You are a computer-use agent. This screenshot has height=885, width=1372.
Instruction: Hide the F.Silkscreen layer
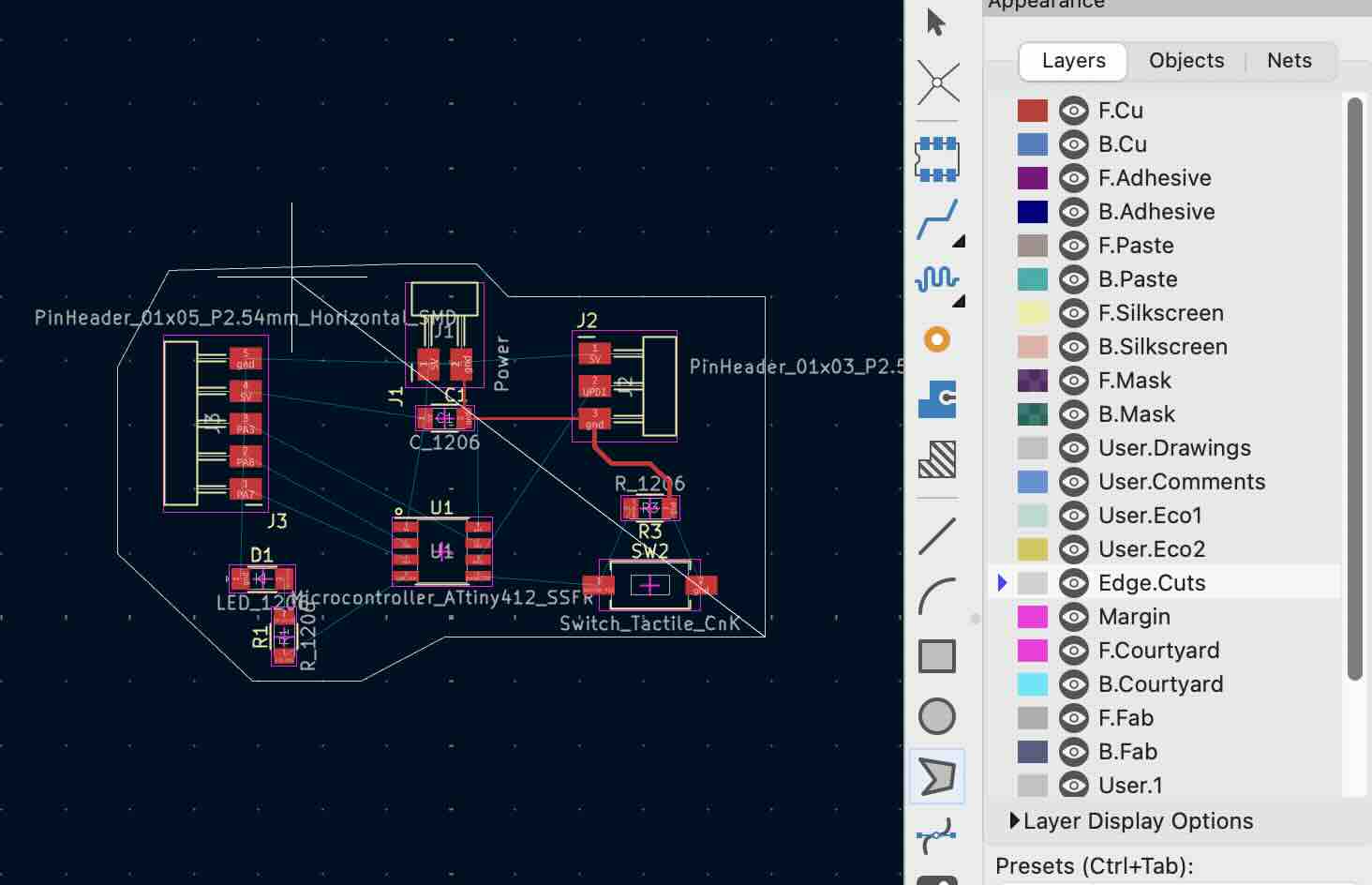click(1074, 313)
